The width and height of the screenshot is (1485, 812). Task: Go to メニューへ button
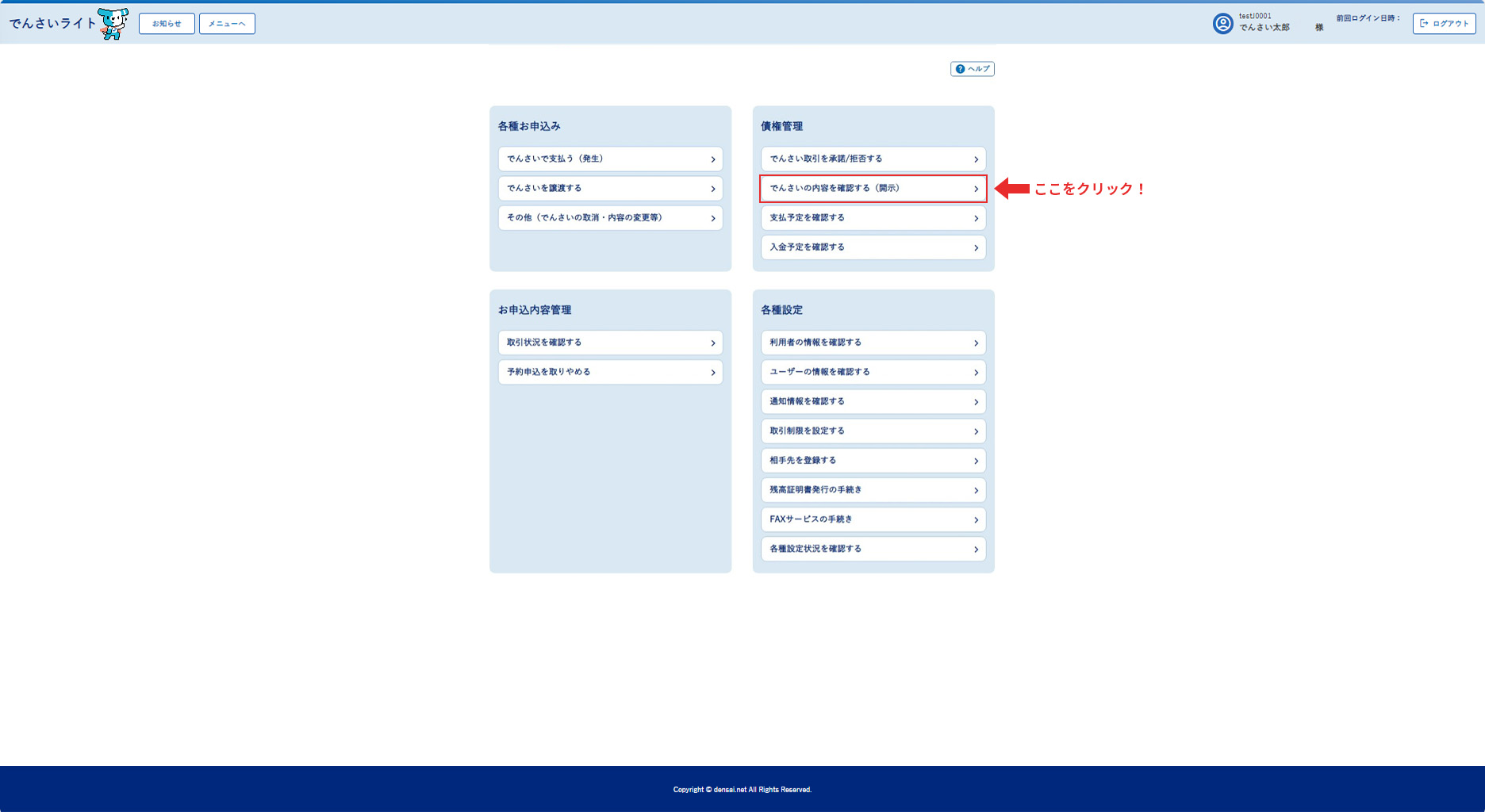pos(227,24)
